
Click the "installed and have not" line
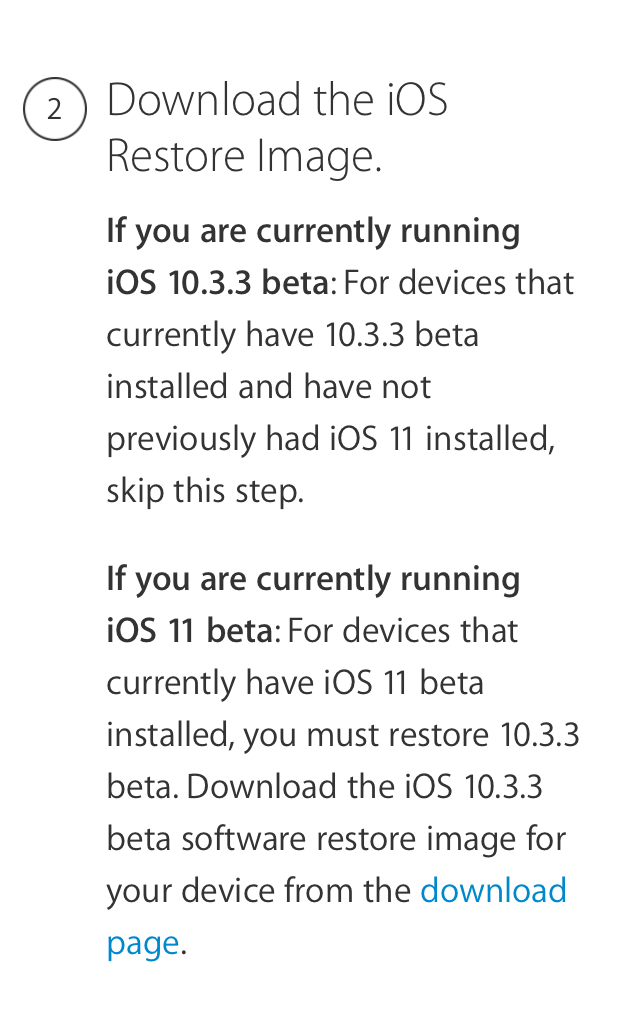point(268,386)
